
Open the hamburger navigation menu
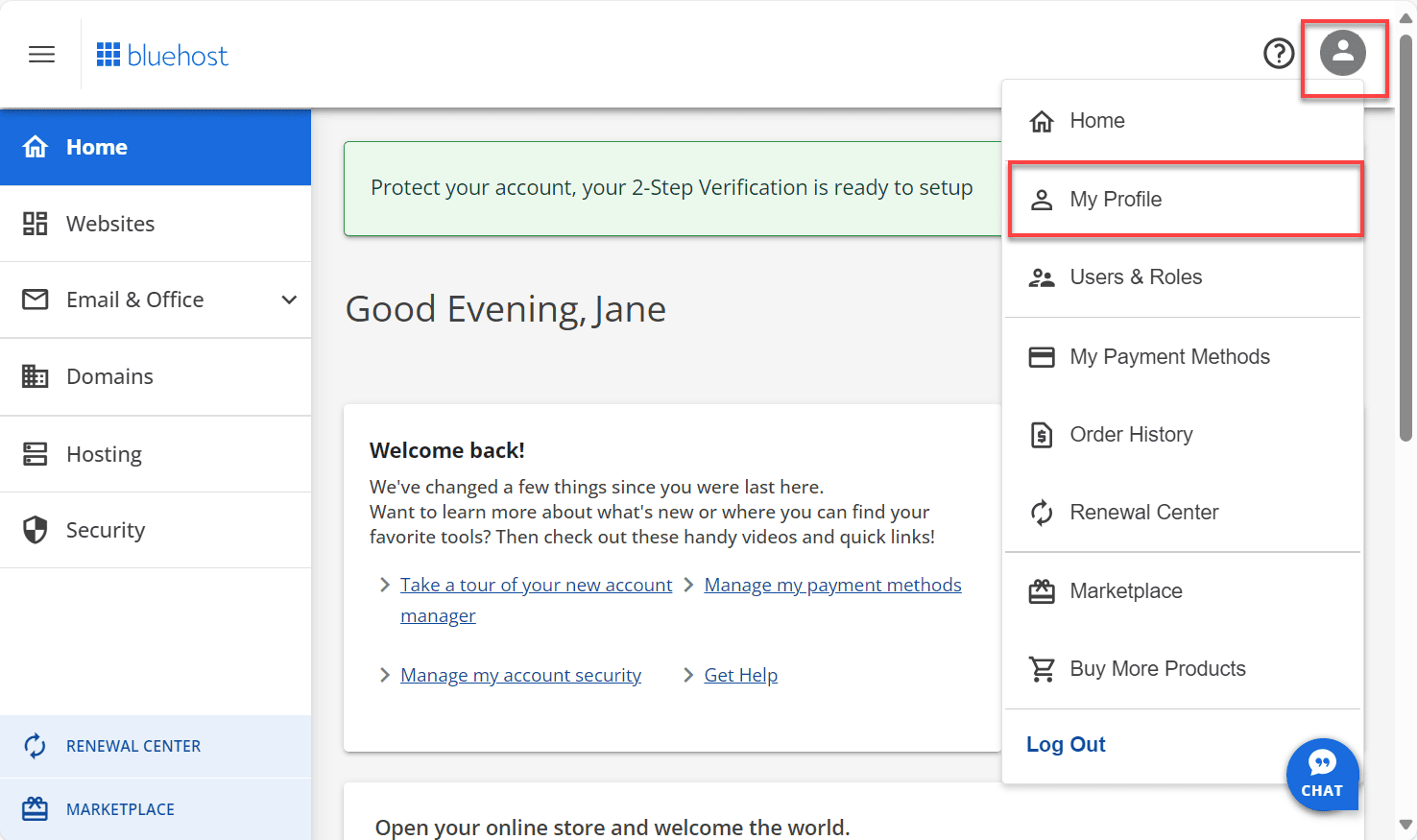41,54
